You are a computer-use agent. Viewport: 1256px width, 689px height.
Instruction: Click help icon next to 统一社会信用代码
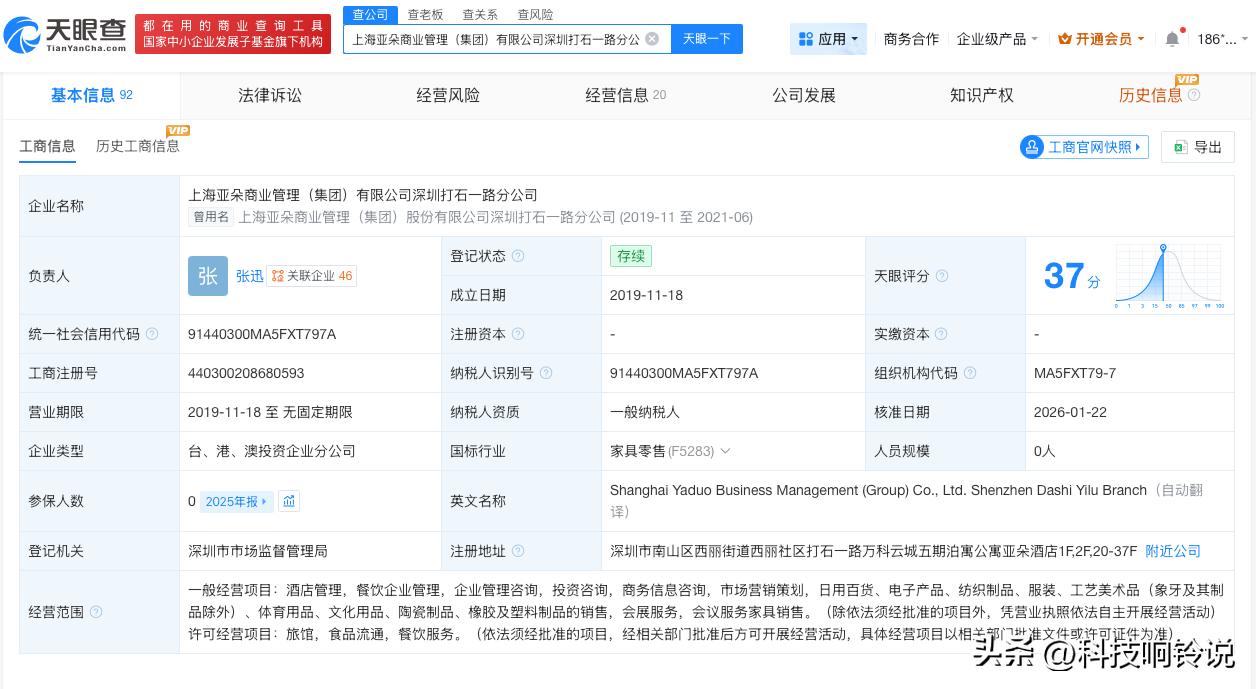(152, 334)
